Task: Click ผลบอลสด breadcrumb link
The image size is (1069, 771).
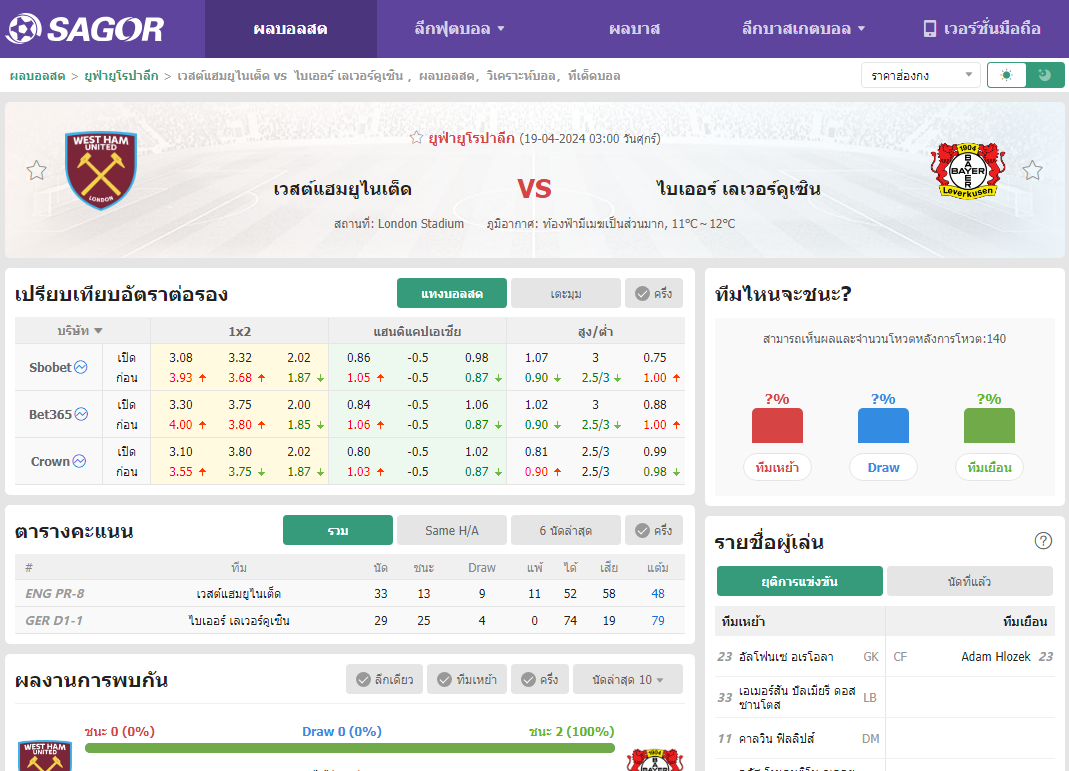Action: pos(37,76)
